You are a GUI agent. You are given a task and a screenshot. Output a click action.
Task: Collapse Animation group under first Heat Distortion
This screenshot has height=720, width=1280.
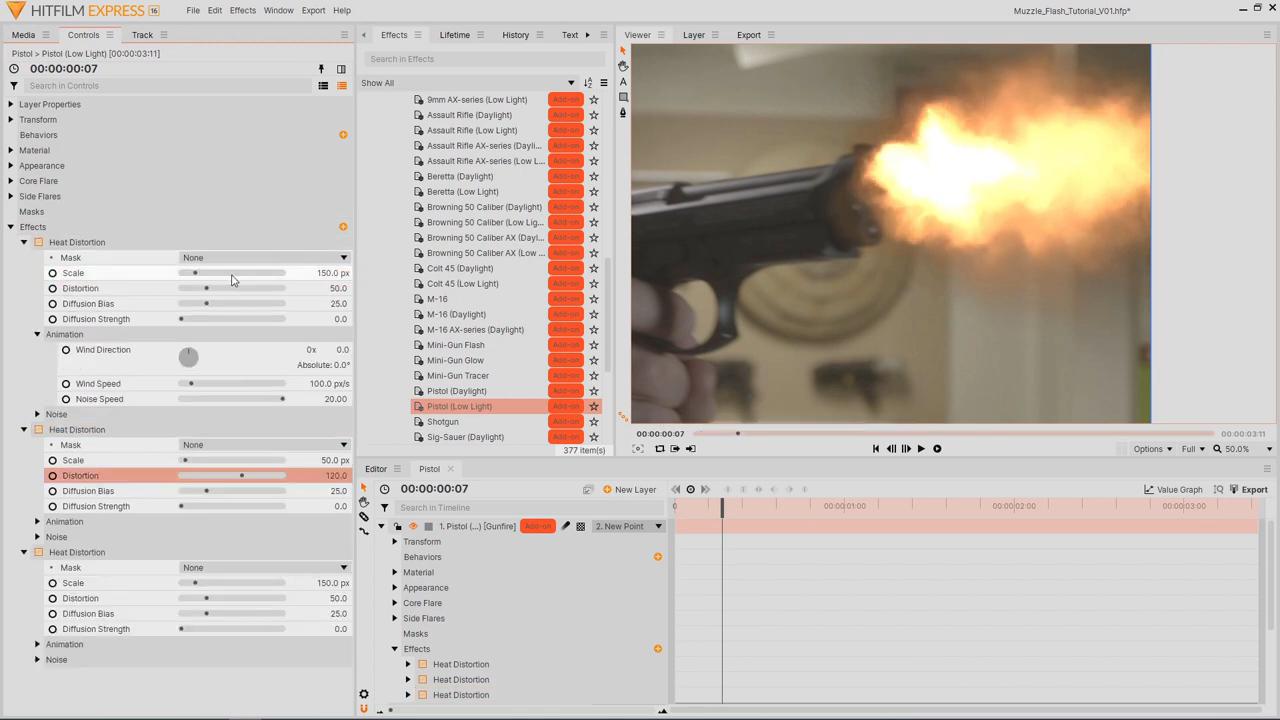click(38, 334)
